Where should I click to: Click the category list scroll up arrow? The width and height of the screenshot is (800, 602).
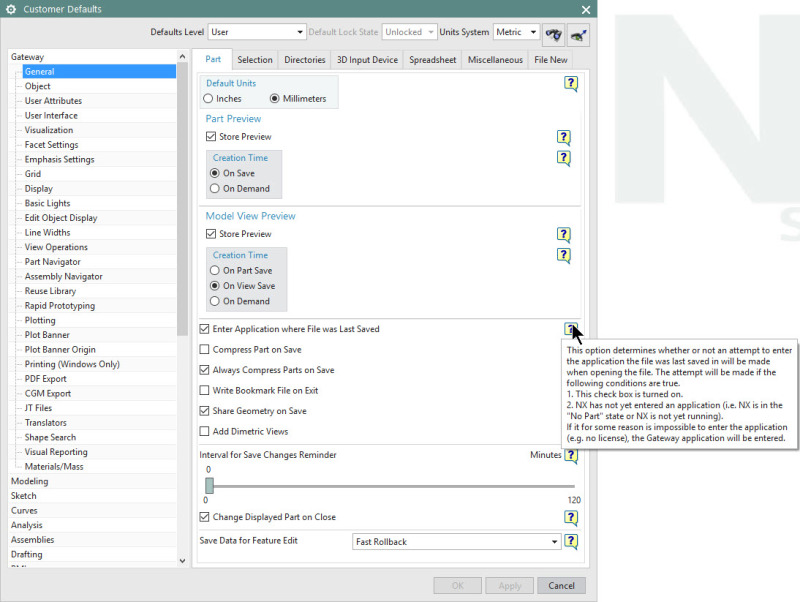click(183, 56)
